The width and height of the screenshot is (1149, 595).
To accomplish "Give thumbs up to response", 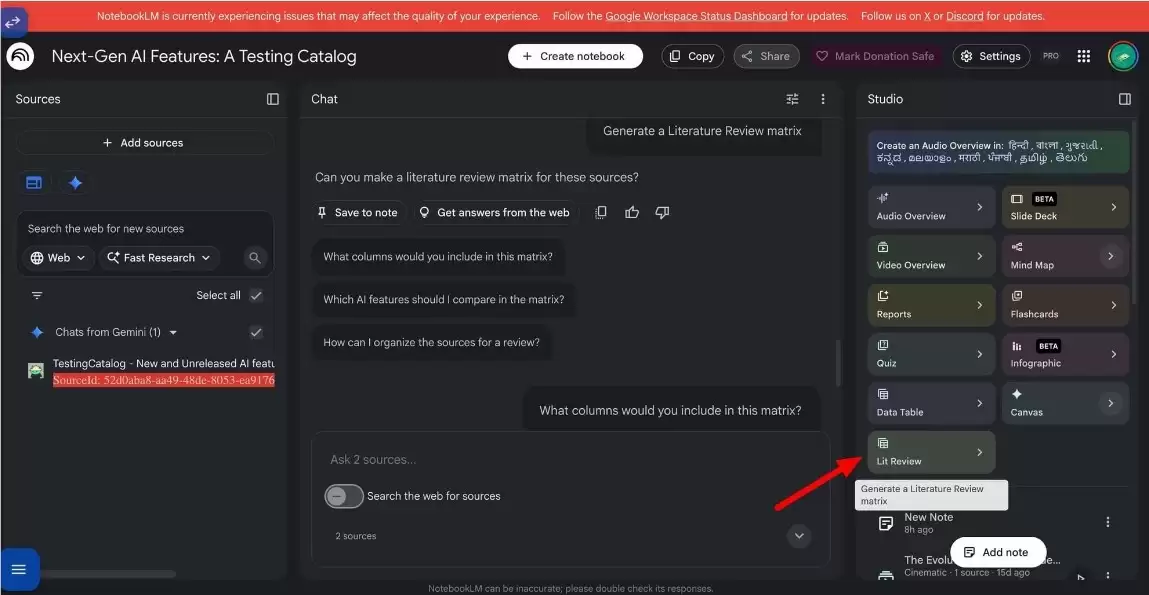I will point(632,212).
